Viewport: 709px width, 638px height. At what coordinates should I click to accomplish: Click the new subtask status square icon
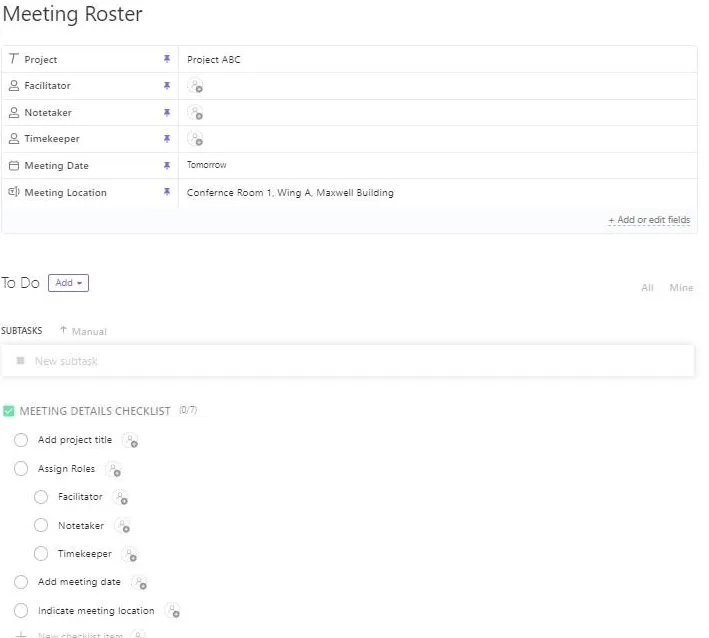[20, 360]
